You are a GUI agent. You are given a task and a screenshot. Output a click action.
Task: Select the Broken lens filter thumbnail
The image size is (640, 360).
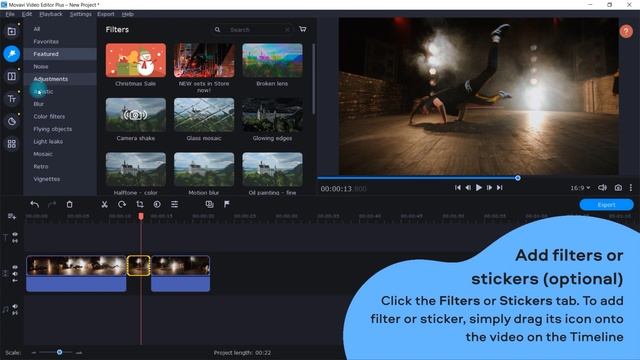pyautogui.click(x=272, y=60)
